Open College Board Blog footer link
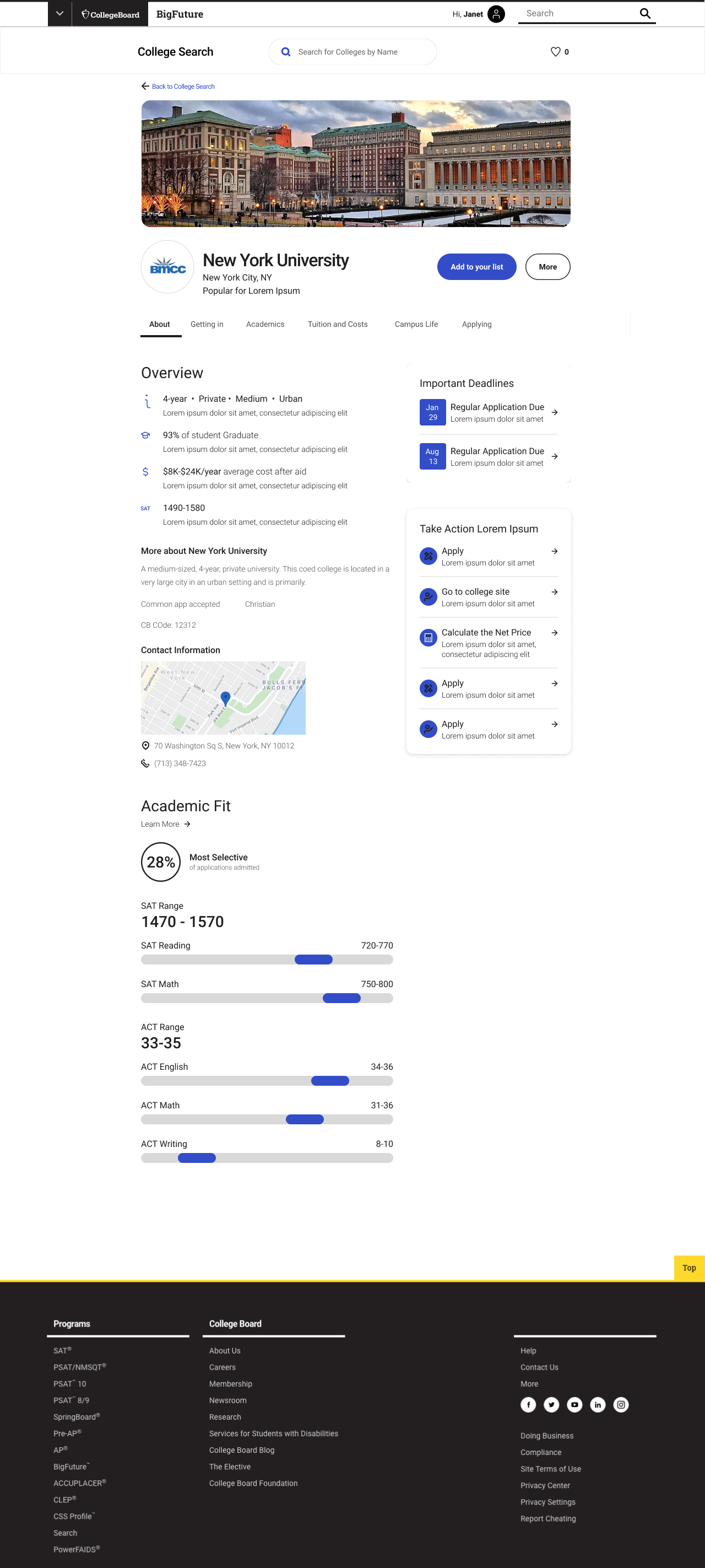 pos(242,1450)
